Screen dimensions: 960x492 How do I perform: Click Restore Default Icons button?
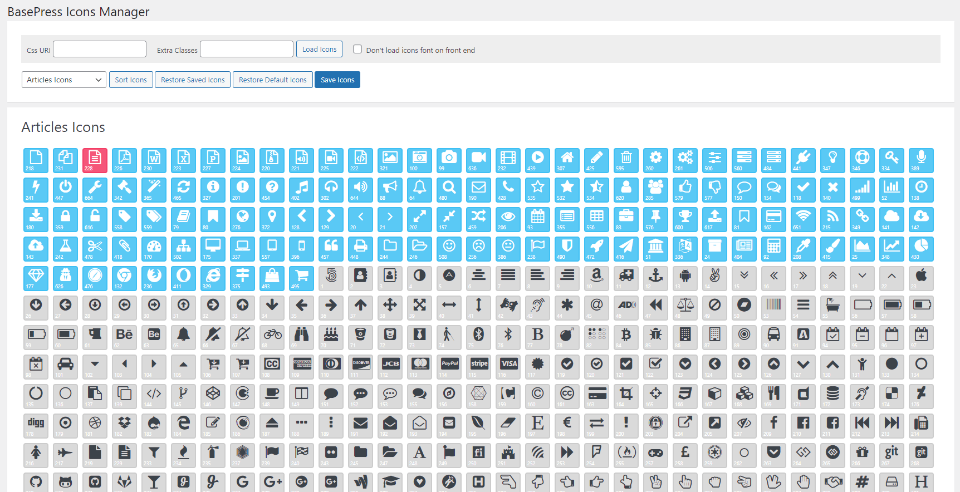pos(272,79)
